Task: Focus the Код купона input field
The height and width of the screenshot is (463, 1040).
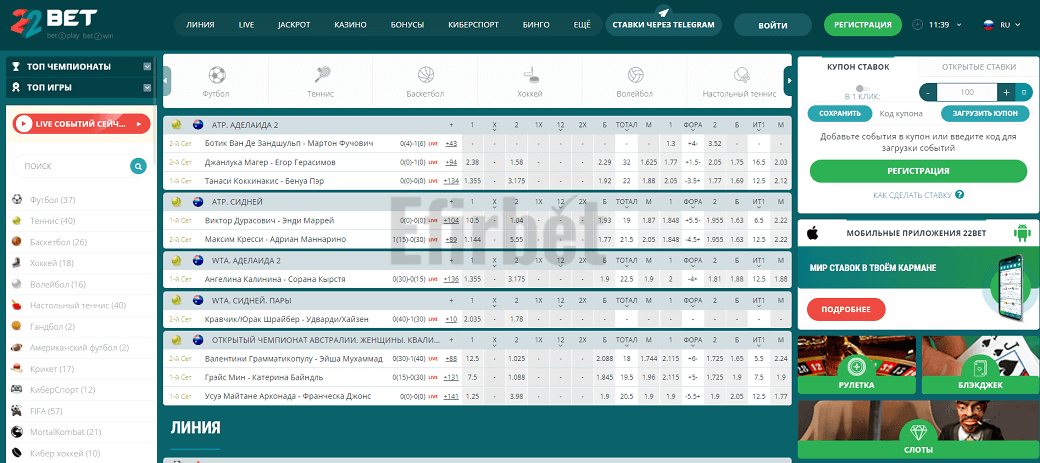Action: tap(906, 113)
